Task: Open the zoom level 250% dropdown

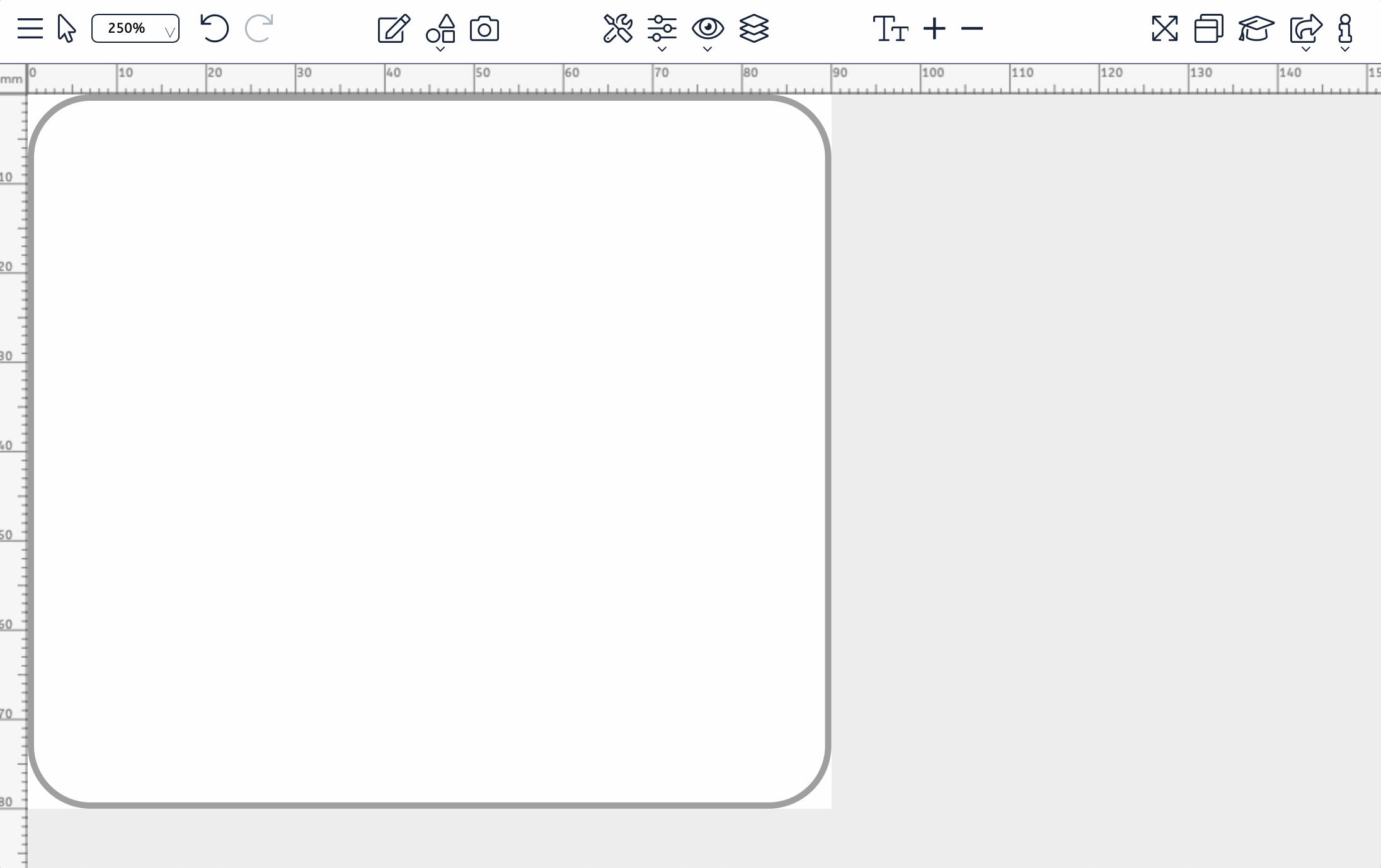Action: [135, 28]
